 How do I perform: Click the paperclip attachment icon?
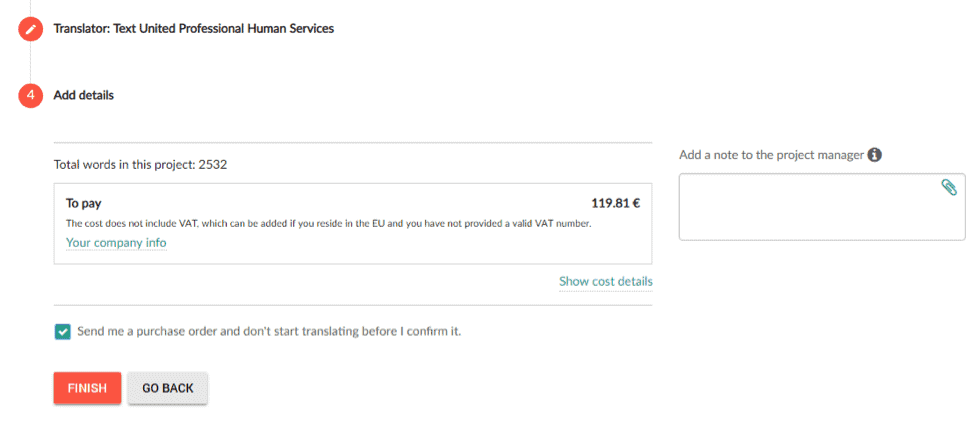click(949, 187)
